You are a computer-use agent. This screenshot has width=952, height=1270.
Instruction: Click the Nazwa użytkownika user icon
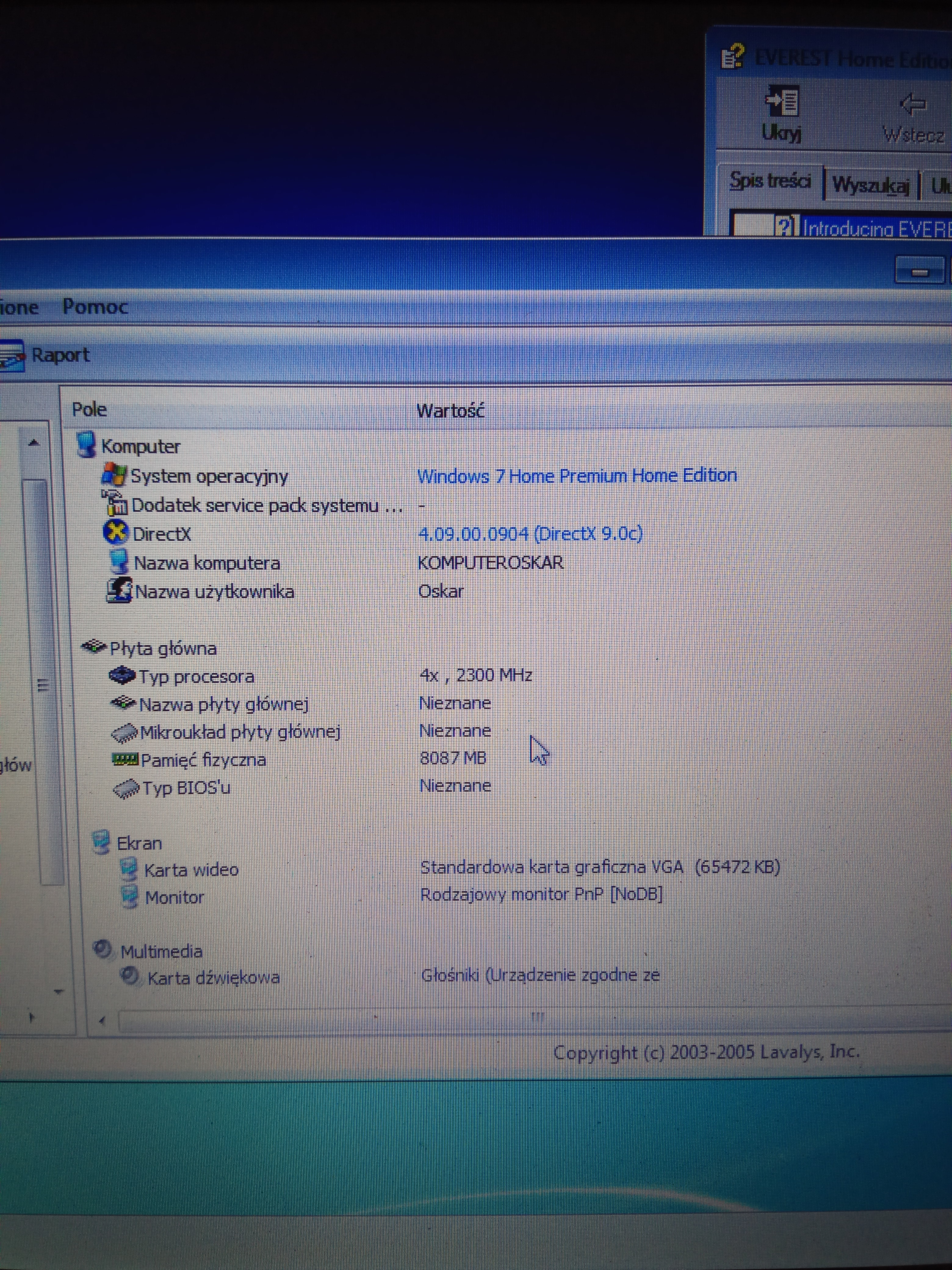pyautogui.click(x=119, y=590)
